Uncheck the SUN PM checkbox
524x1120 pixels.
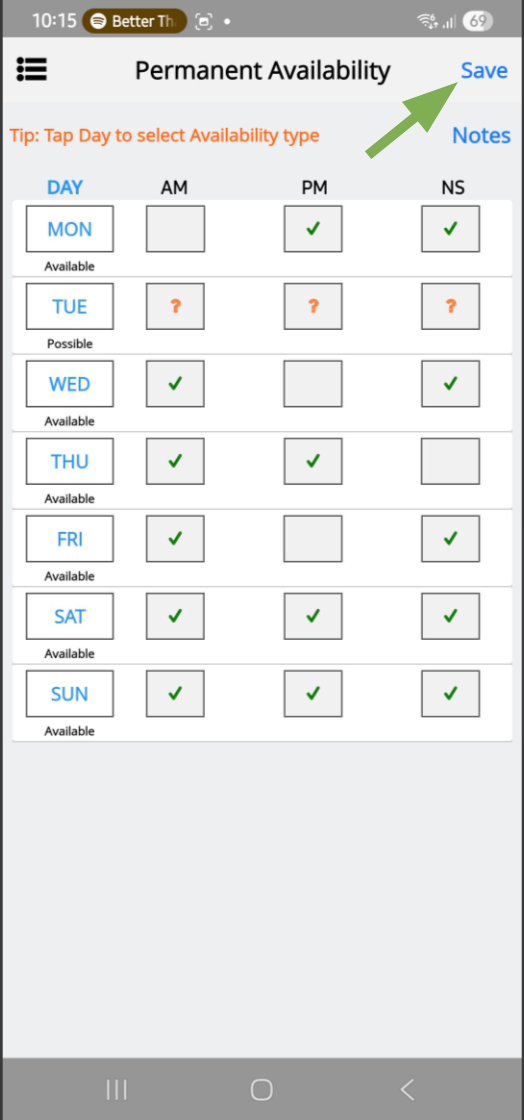(x=313, y=694)
